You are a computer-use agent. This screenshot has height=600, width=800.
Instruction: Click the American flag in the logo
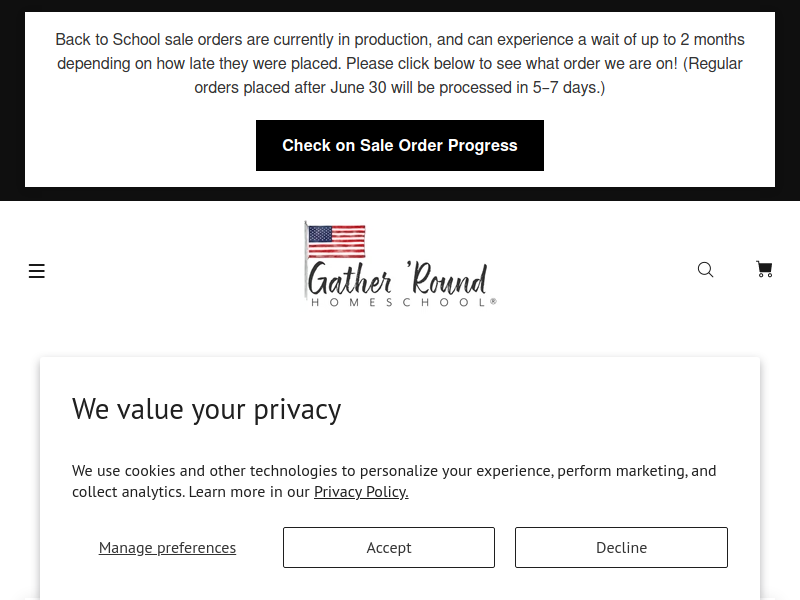tap(337, 241)
